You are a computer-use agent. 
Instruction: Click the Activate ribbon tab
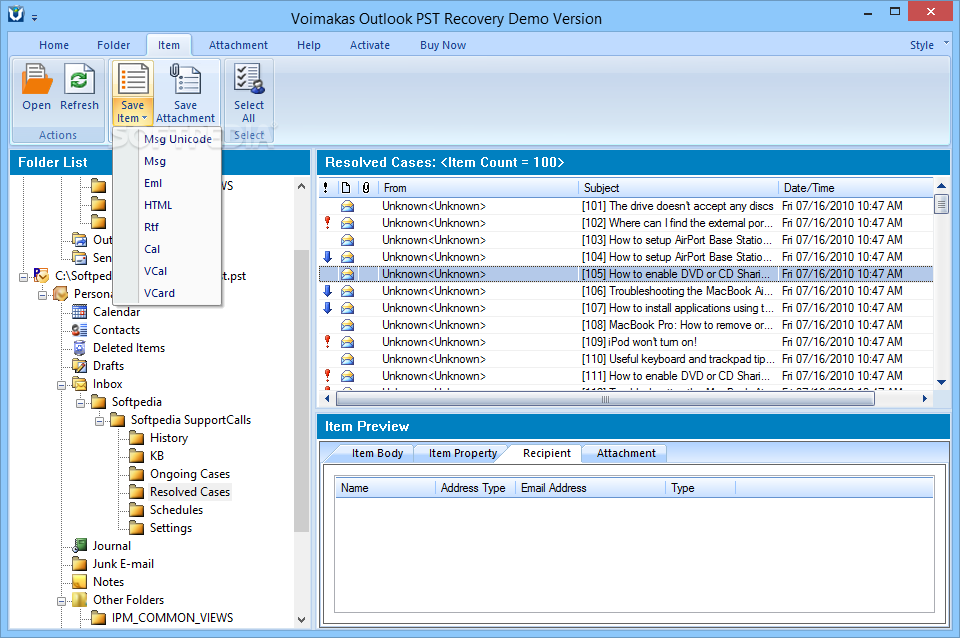click(x=370, y=45)
